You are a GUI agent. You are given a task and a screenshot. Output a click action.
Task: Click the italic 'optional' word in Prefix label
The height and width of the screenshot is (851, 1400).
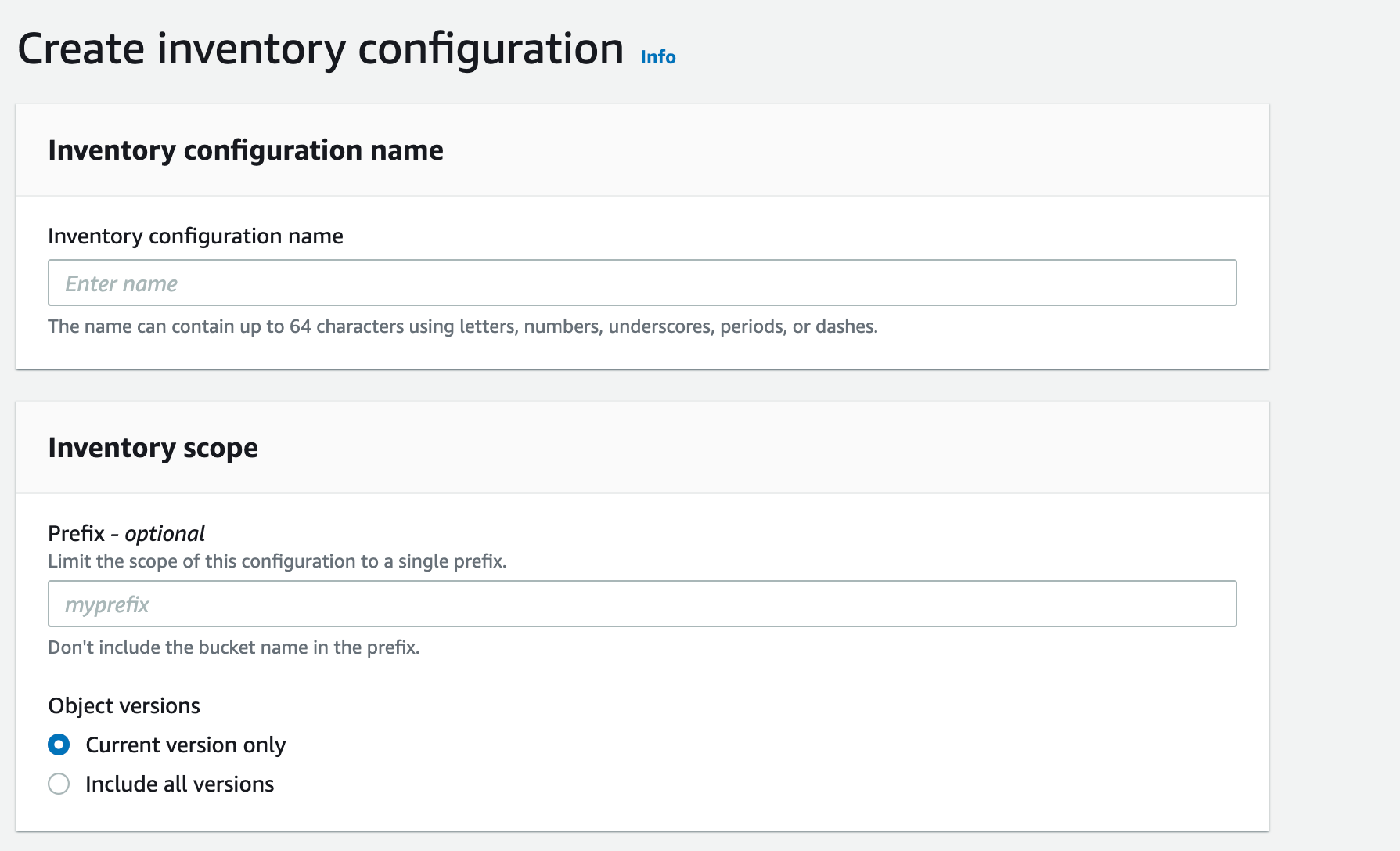[164, 533]
